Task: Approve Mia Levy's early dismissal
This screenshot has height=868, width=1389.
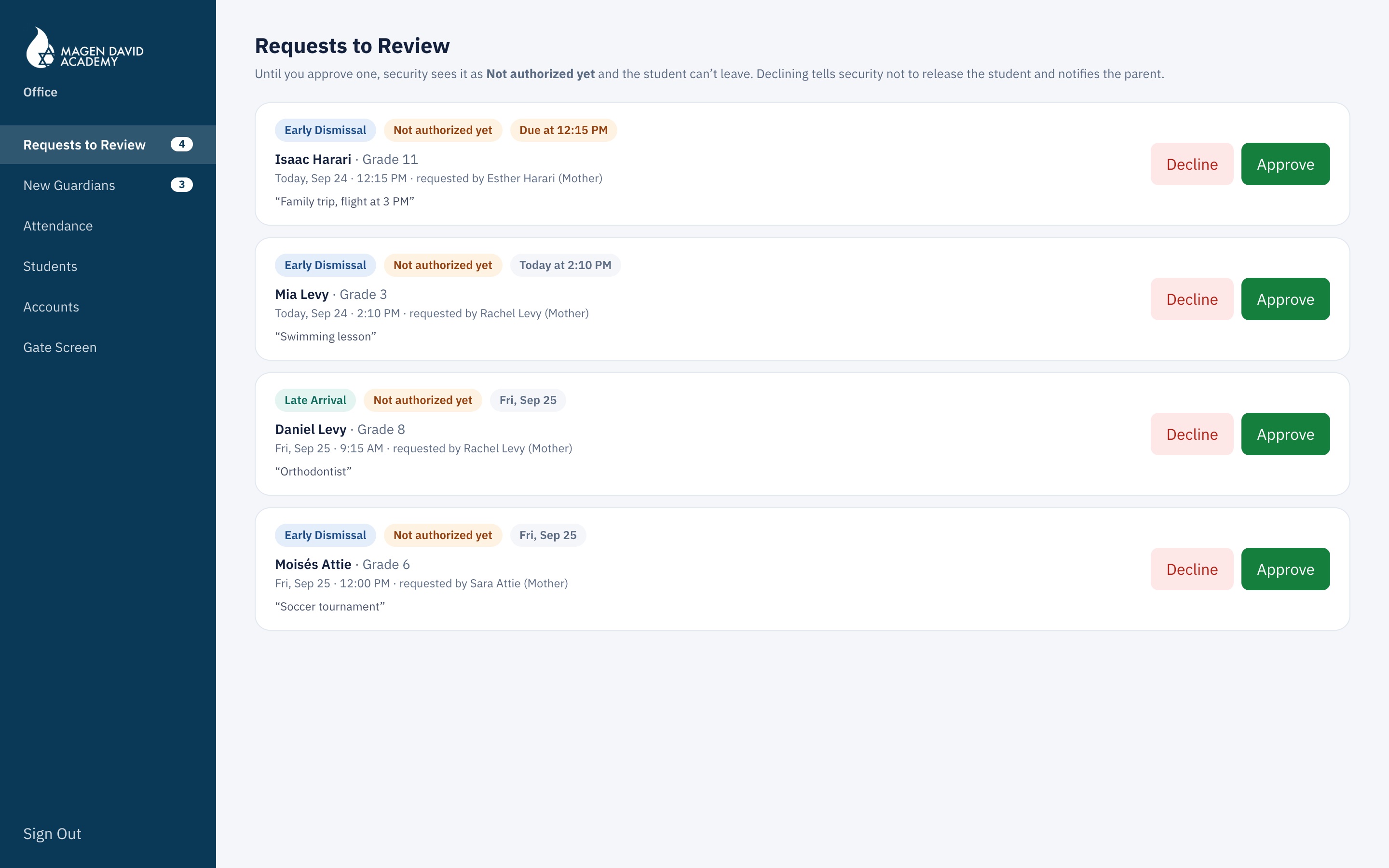Action: tap(1285, 299)
